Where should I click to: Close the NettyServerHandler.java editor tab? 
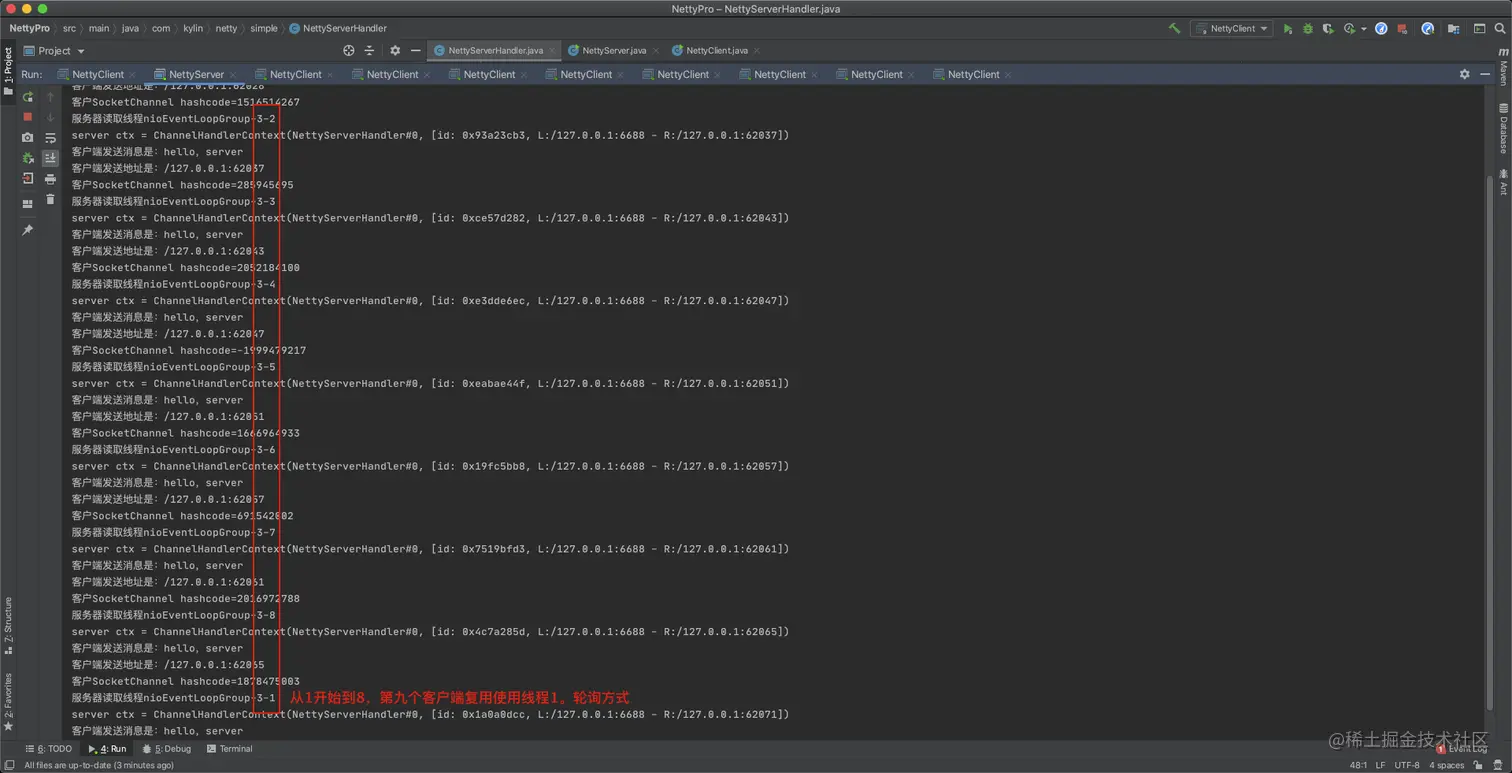(552, 51)
